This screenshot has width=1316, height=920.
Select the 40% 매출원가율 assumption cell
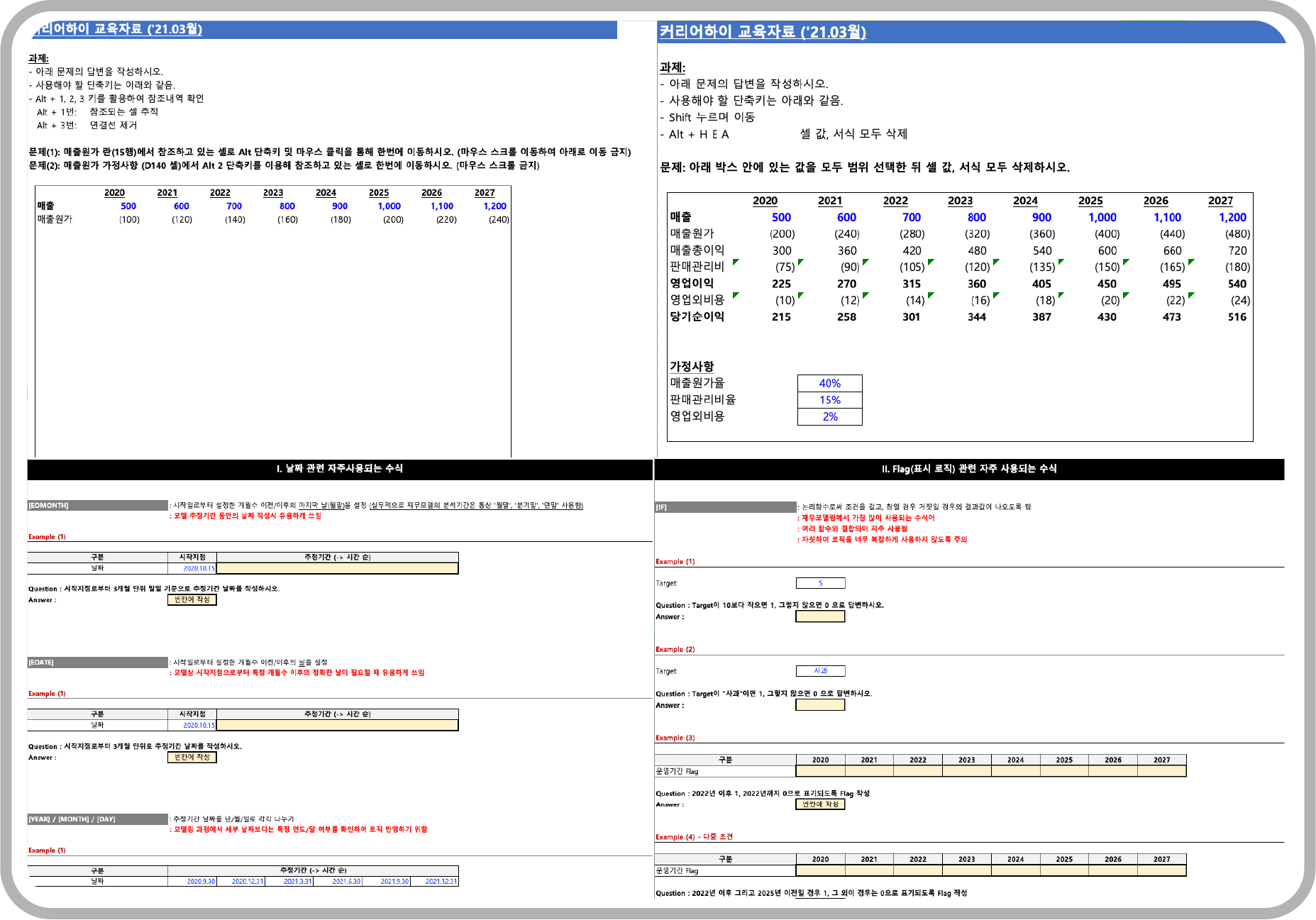click(829, 383)
